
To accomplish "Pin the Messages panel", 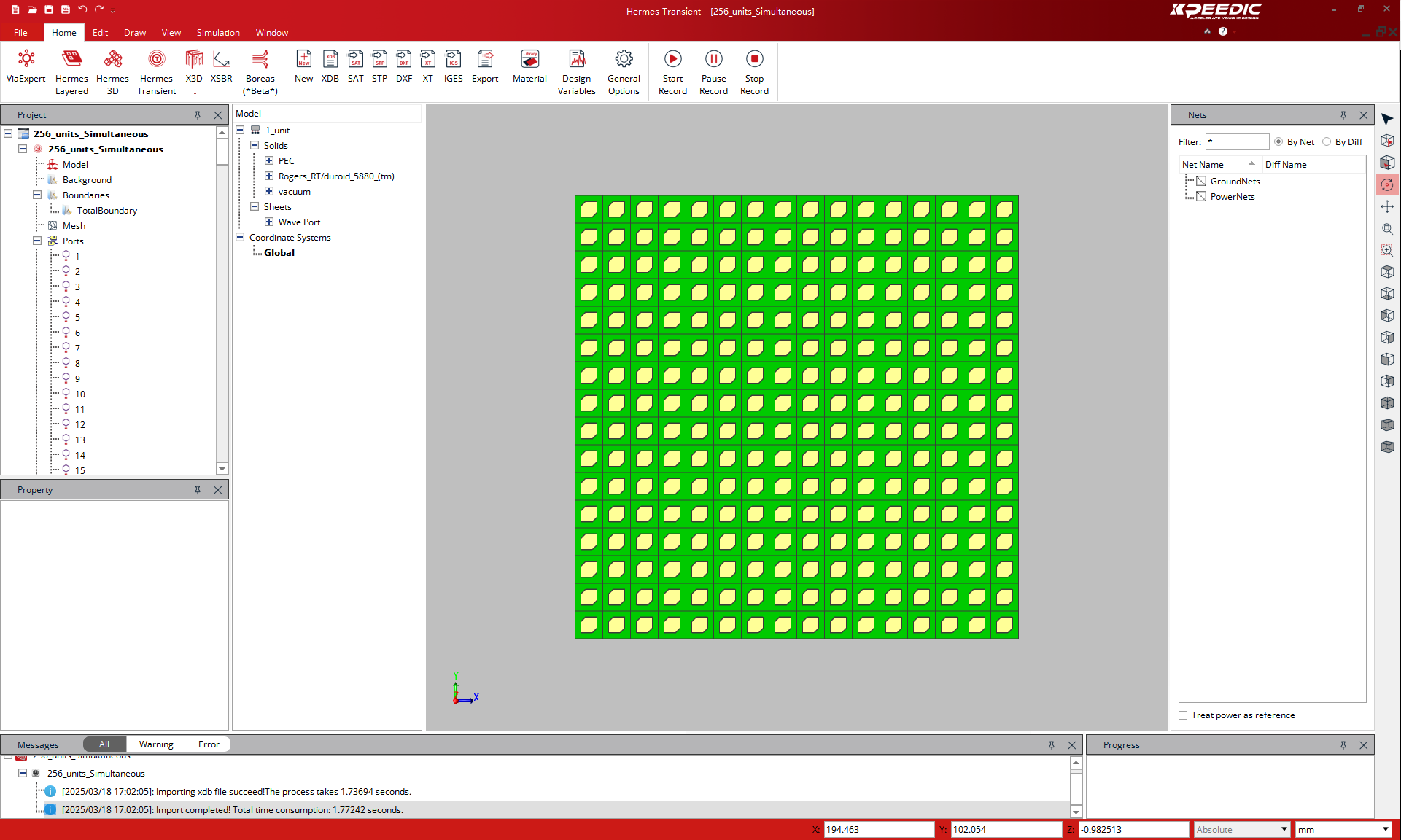I will [1052, 745].
